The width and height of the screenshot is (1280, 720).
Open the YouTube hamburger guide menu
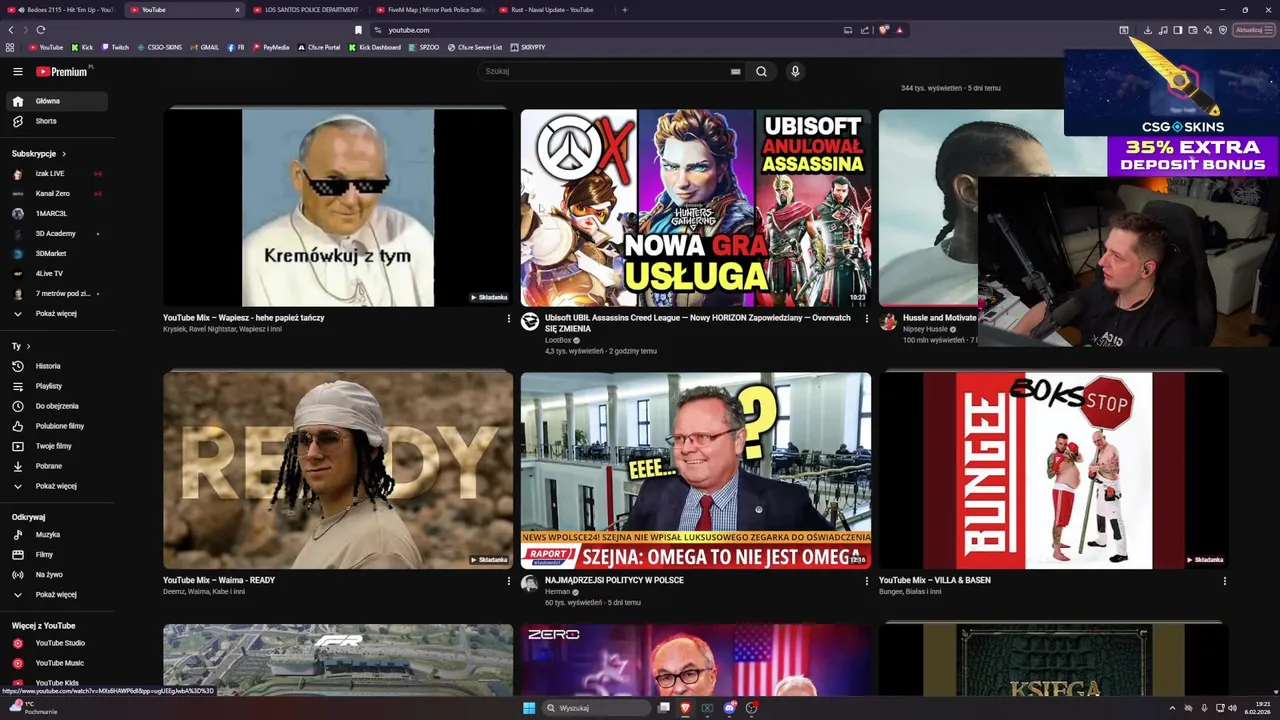click(x=17, y=71)
